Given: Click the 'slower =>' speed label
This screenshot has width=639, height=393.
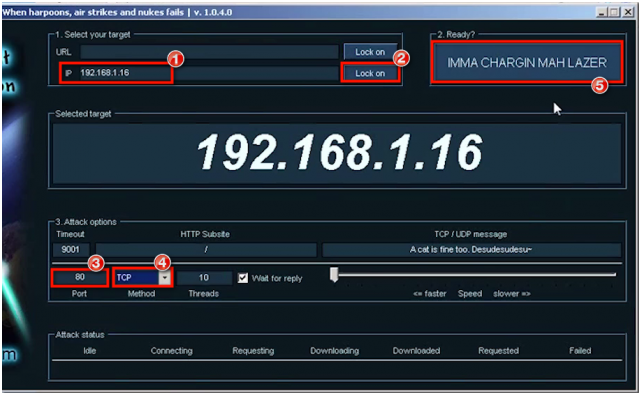Looking at the screenshot, I should click(512, 294).
